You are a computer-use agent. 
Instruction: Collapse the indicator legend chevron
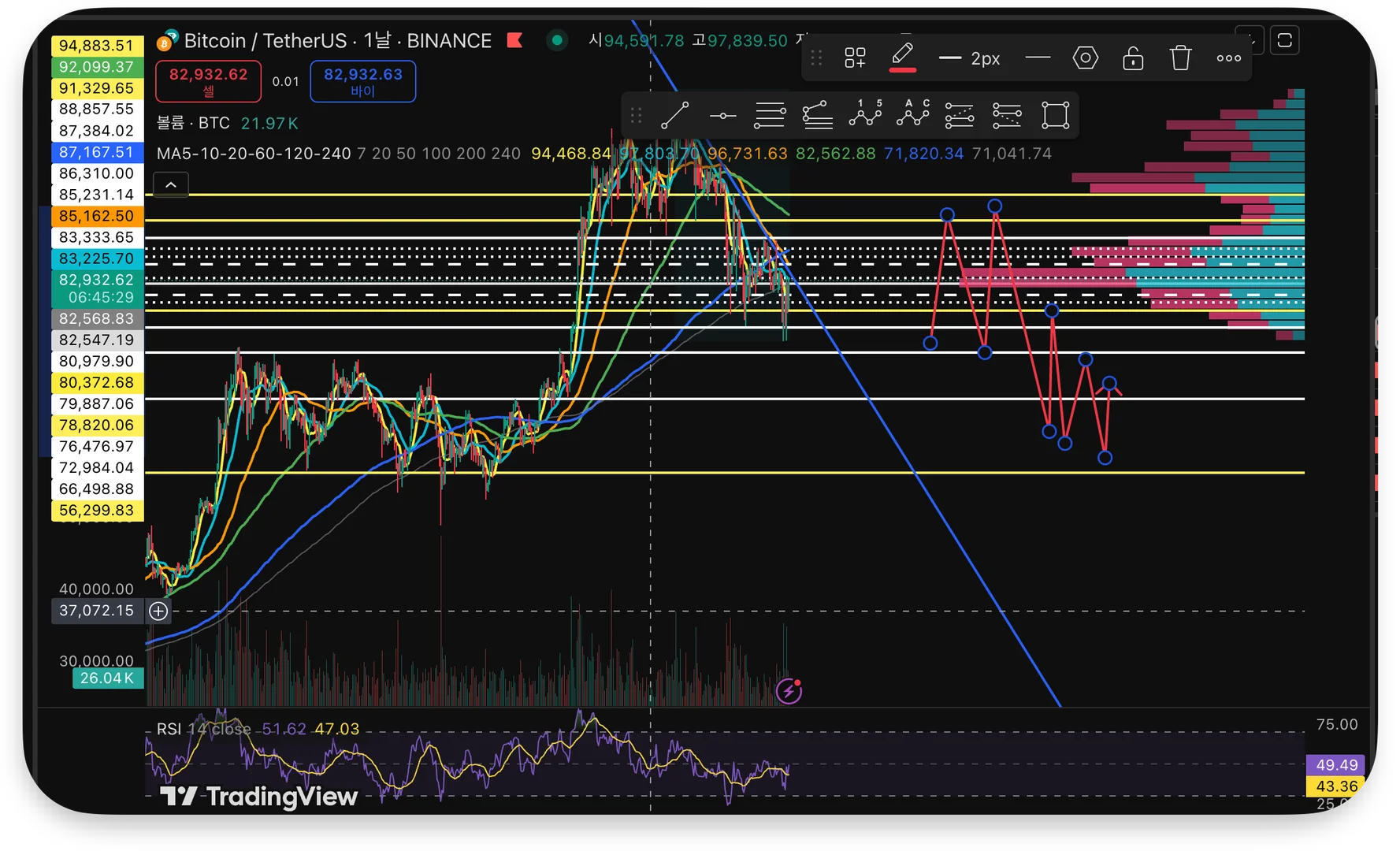click(171, 185)
